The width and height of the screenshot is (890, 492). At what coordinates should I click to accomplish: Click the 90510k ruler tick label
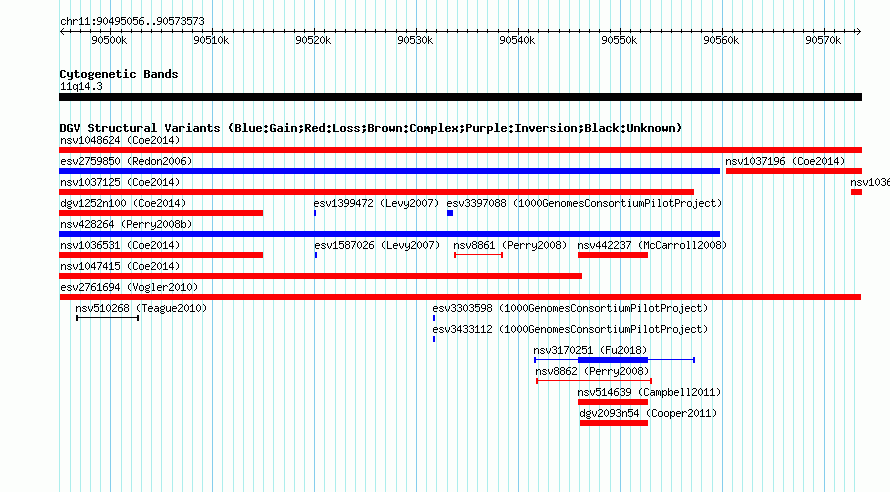point(211,40)
